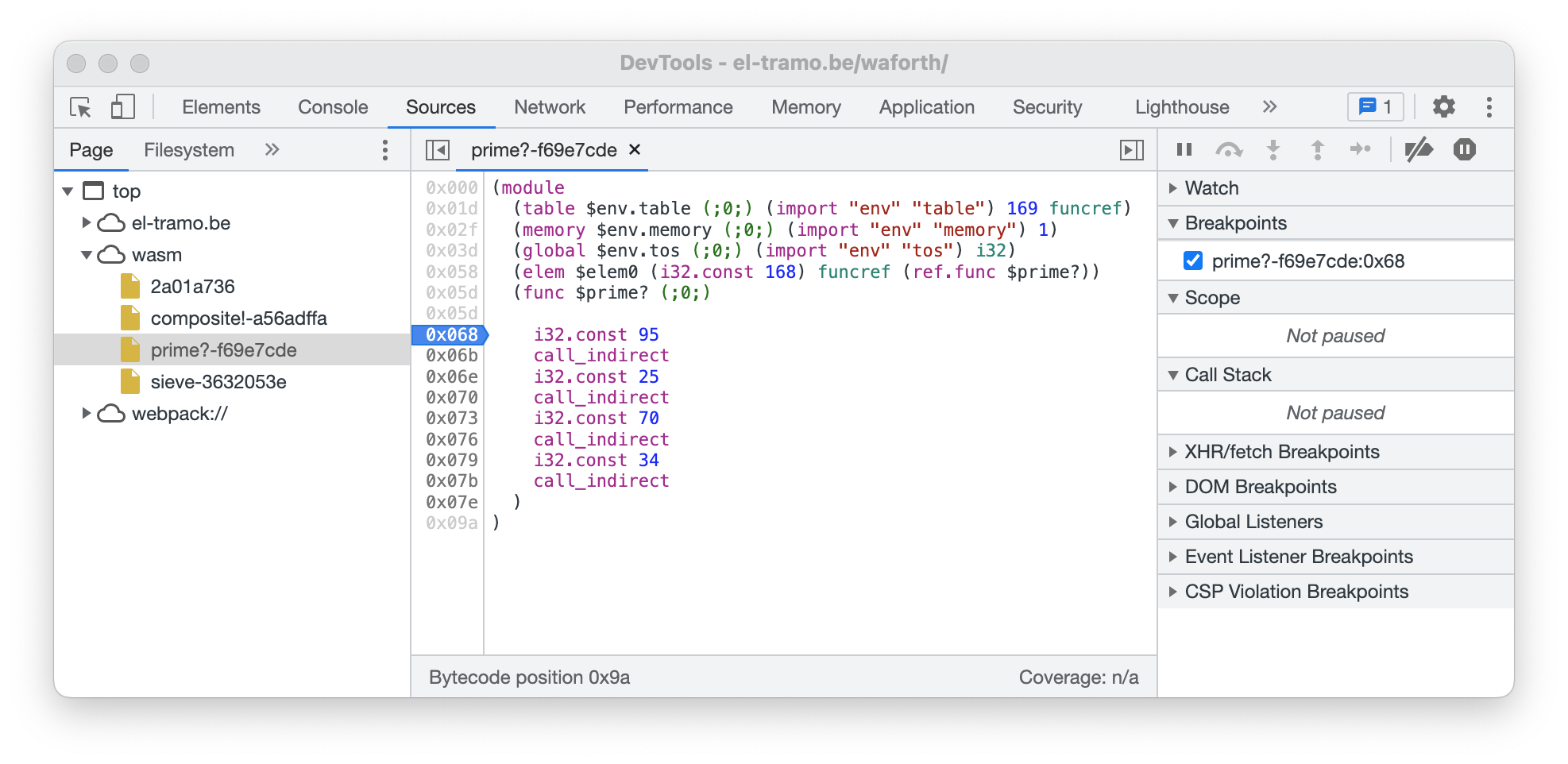This screenshot has height=764, width=1568.
Task: Open the 2a01a736 wasm file
Action: click(x=192, y=287)
